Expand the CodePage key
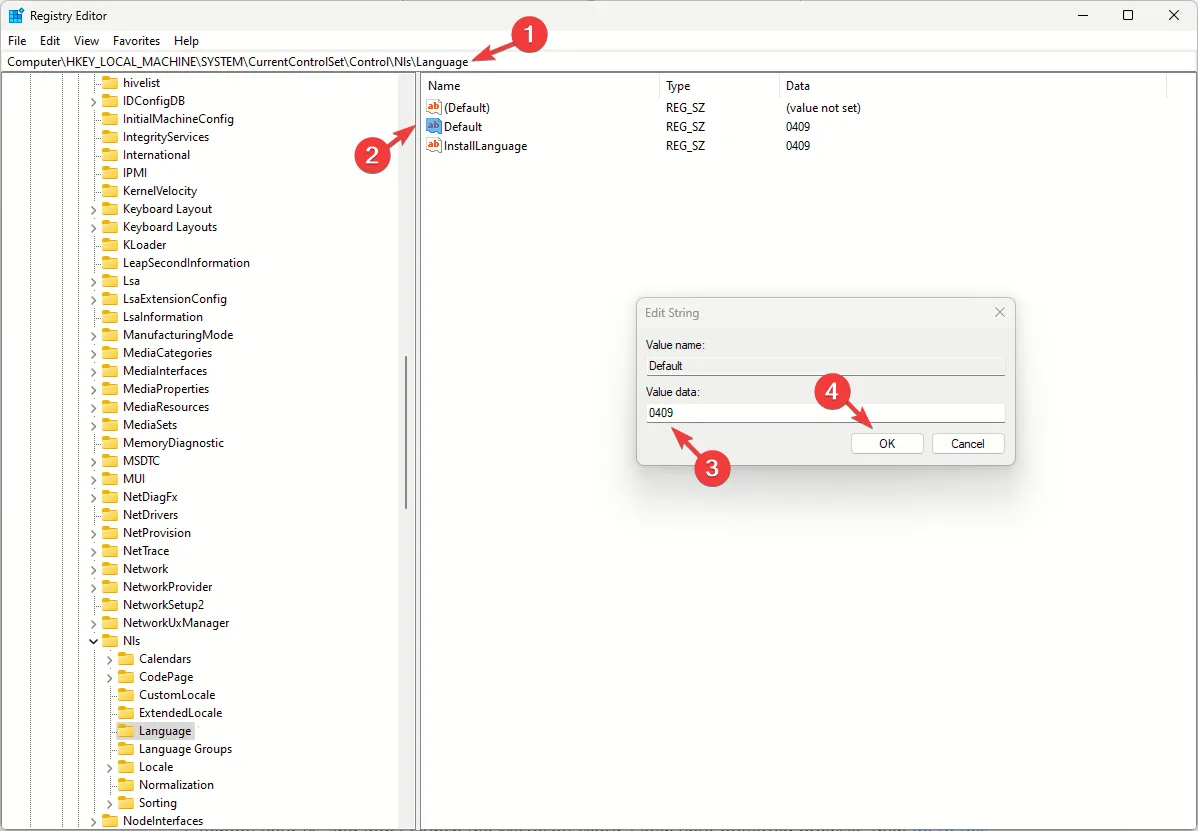 click(x=109, y=677)
